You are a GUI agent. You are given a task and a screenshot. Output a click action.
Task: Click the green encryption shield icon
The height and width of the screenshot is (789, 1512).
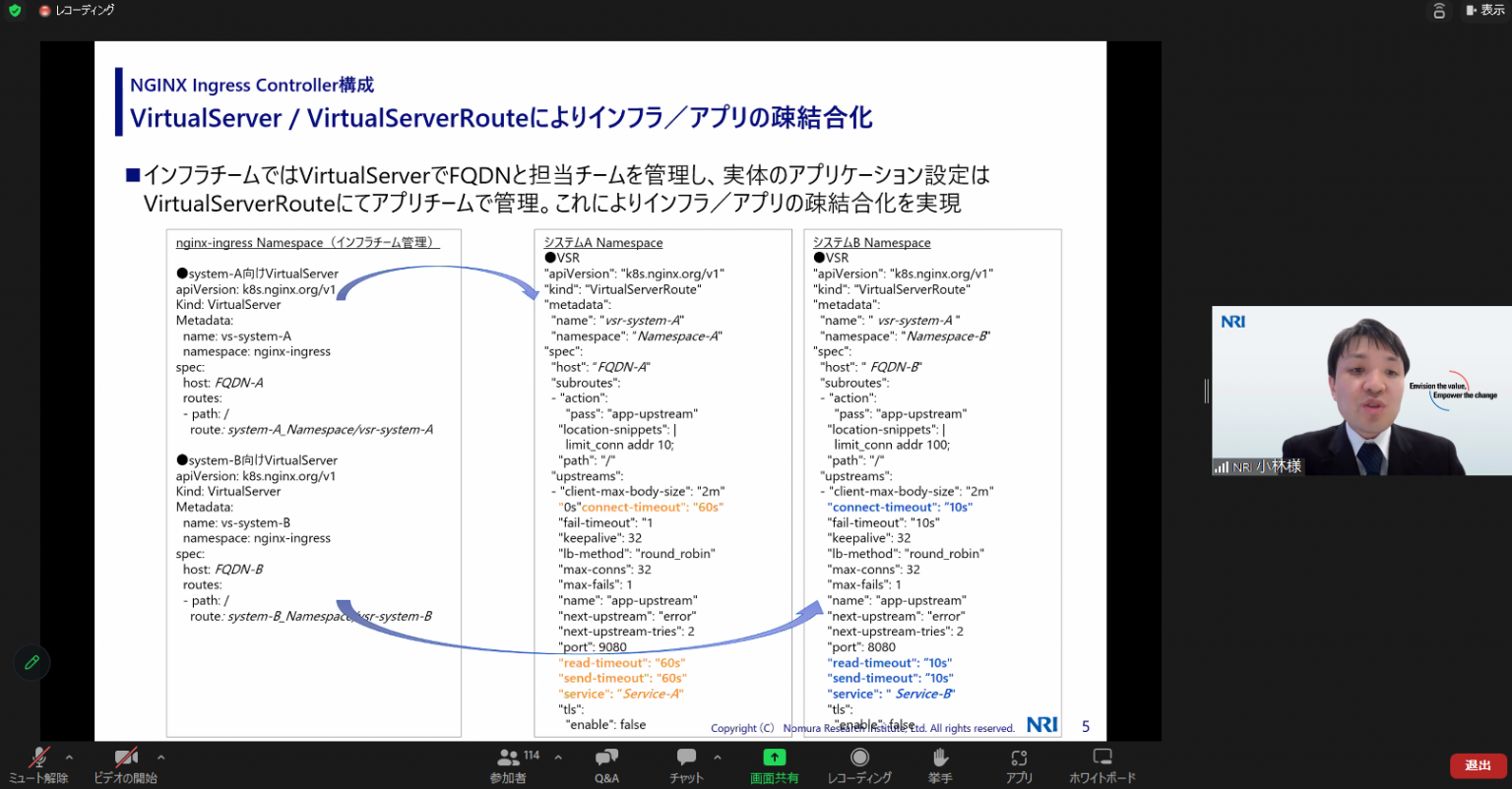[x=15, y=10]
